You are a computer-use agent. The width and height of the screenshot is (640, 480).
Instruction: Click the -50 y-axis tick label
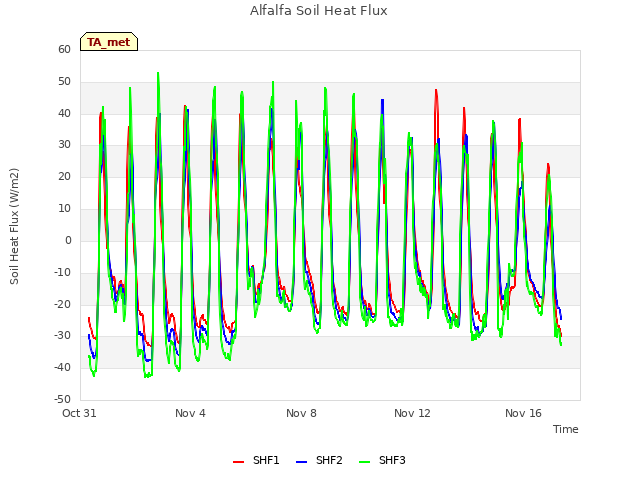[62, 399]
